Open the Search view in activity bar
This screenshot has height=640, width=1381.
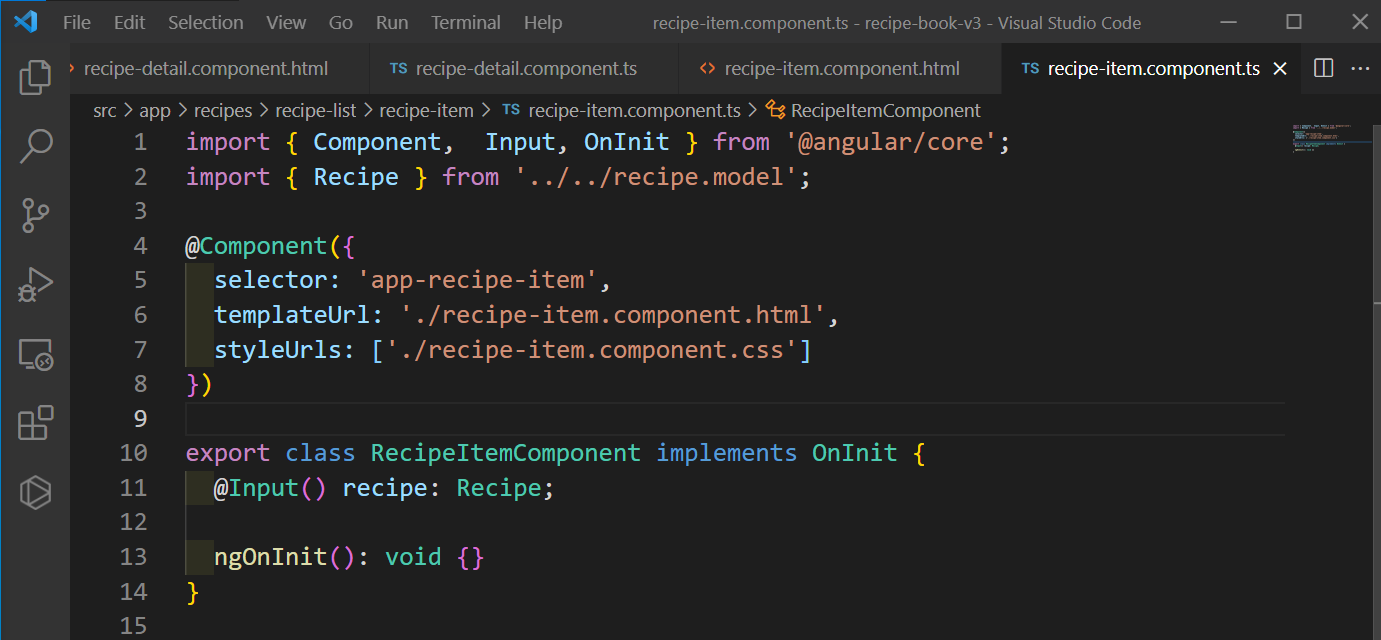click(x=35, y=146)
